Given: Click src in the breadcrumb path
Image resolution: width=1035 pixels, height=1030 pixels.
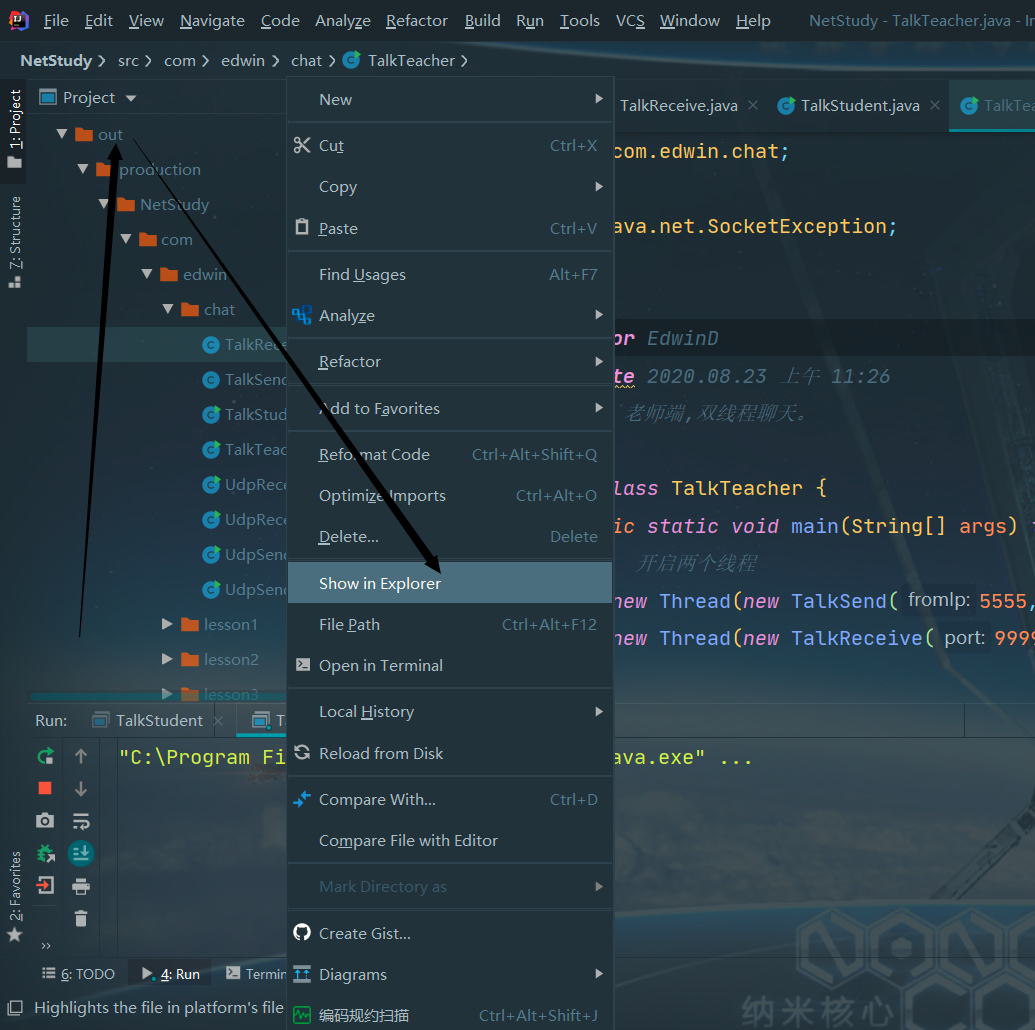Looking at the screenshot, I should [x=128, y=61].
